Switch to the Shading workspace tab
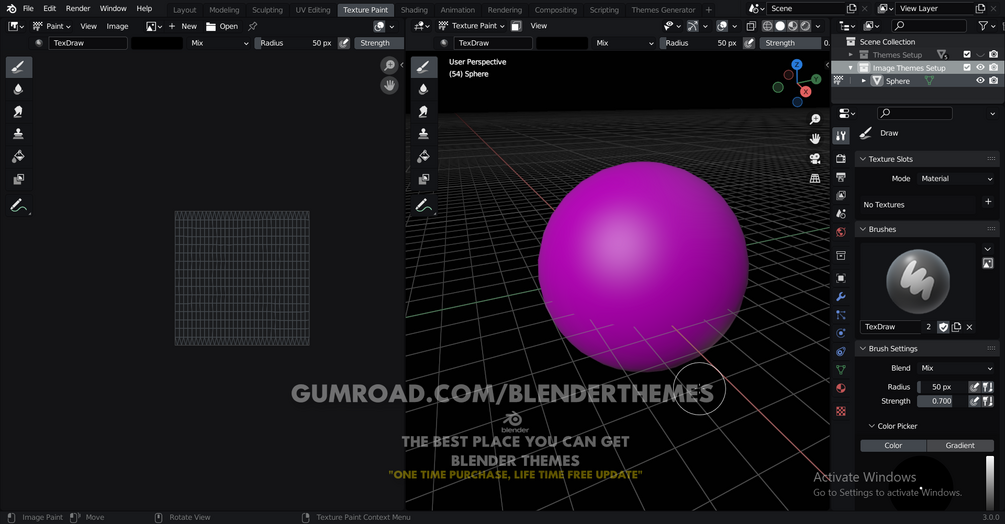Screen dimensions: 1005x524 point(414,10)
